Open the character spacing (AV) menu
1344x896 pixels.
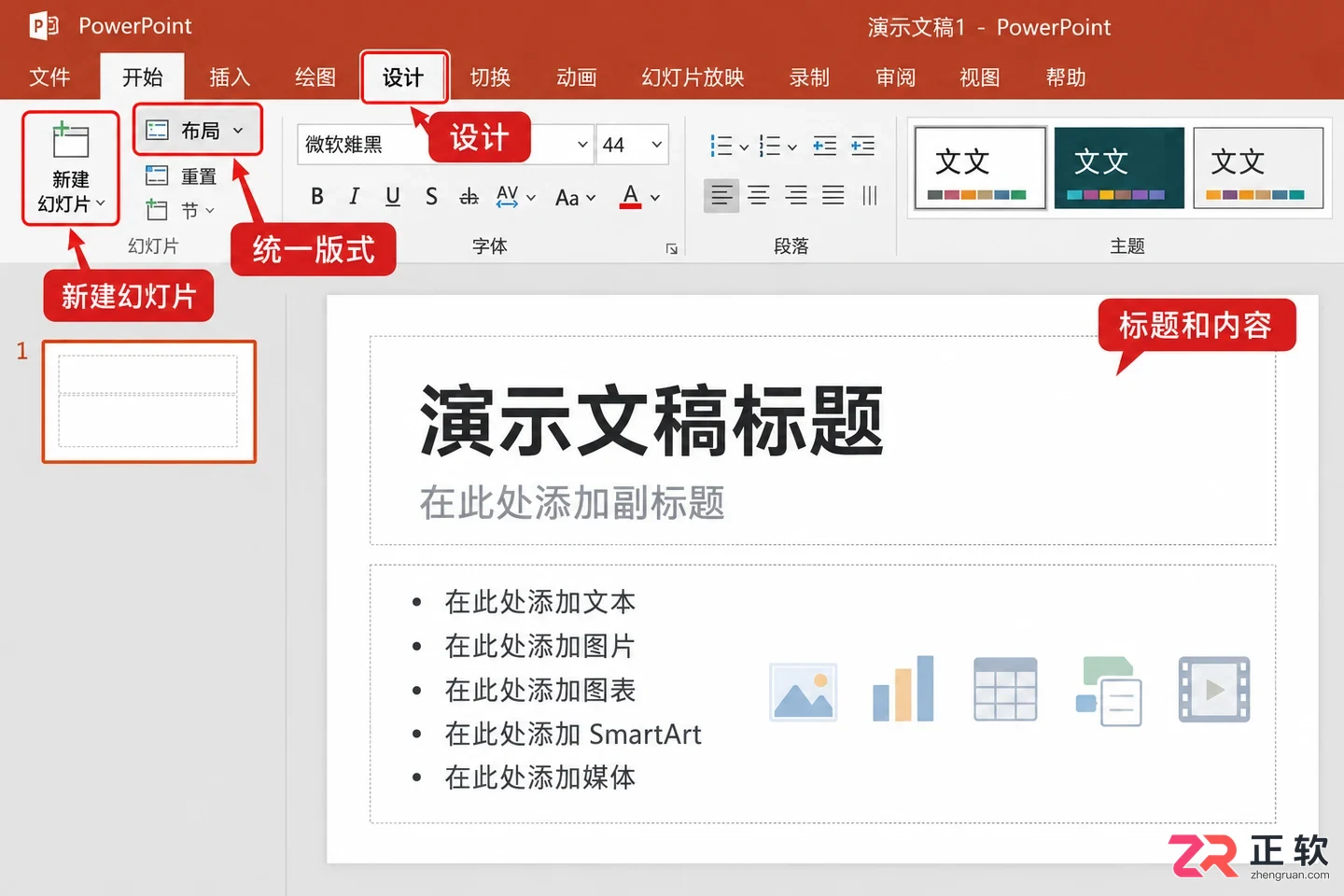tap(516, 196)
